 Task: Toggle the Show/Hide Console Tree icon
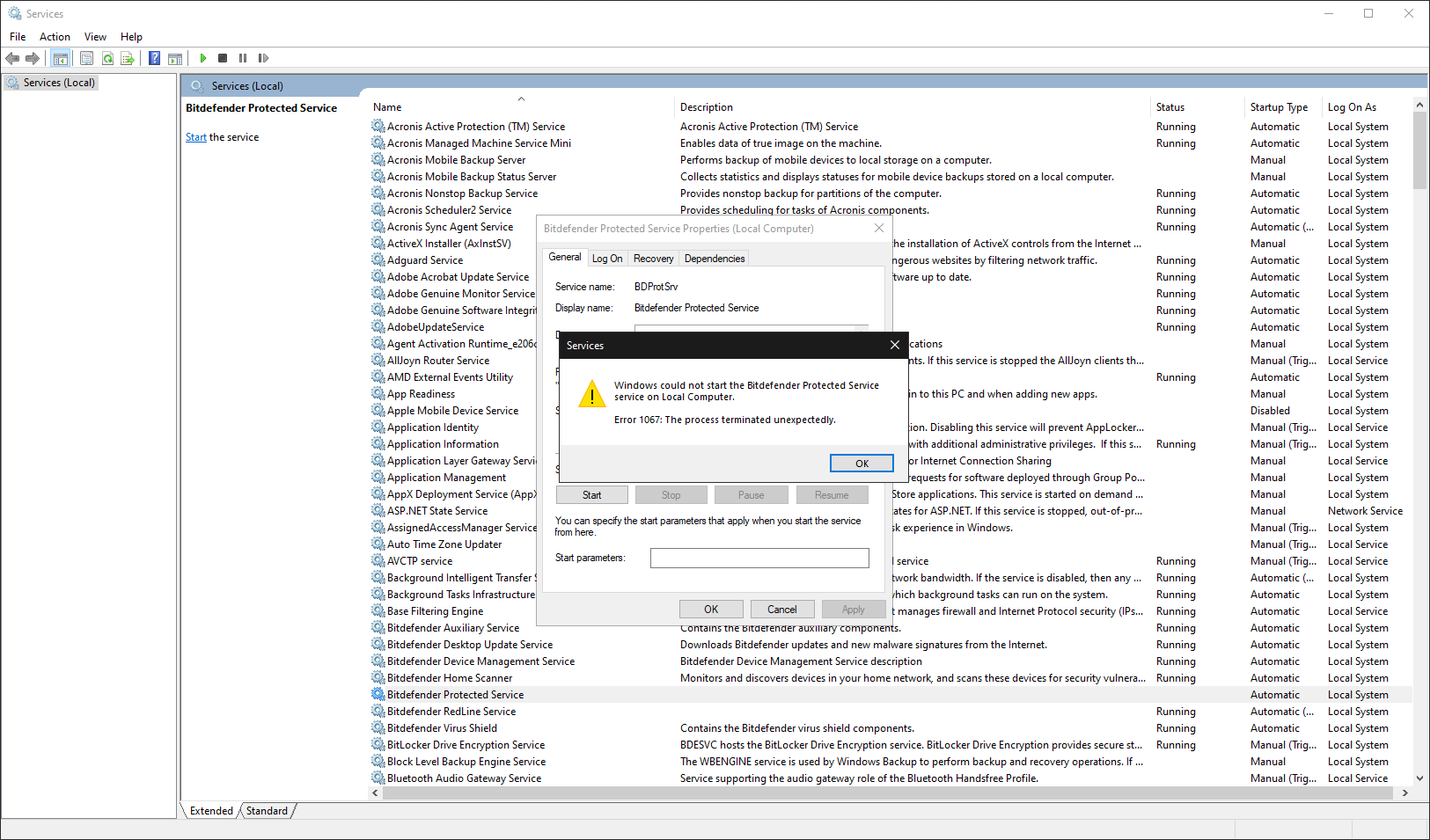60,58
